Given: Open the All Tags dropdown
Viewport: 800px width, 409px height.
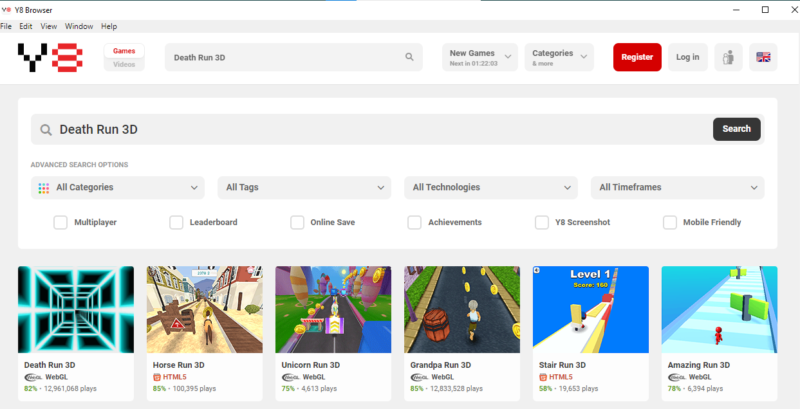Looking at the screenshot, I should click(305, 188).
